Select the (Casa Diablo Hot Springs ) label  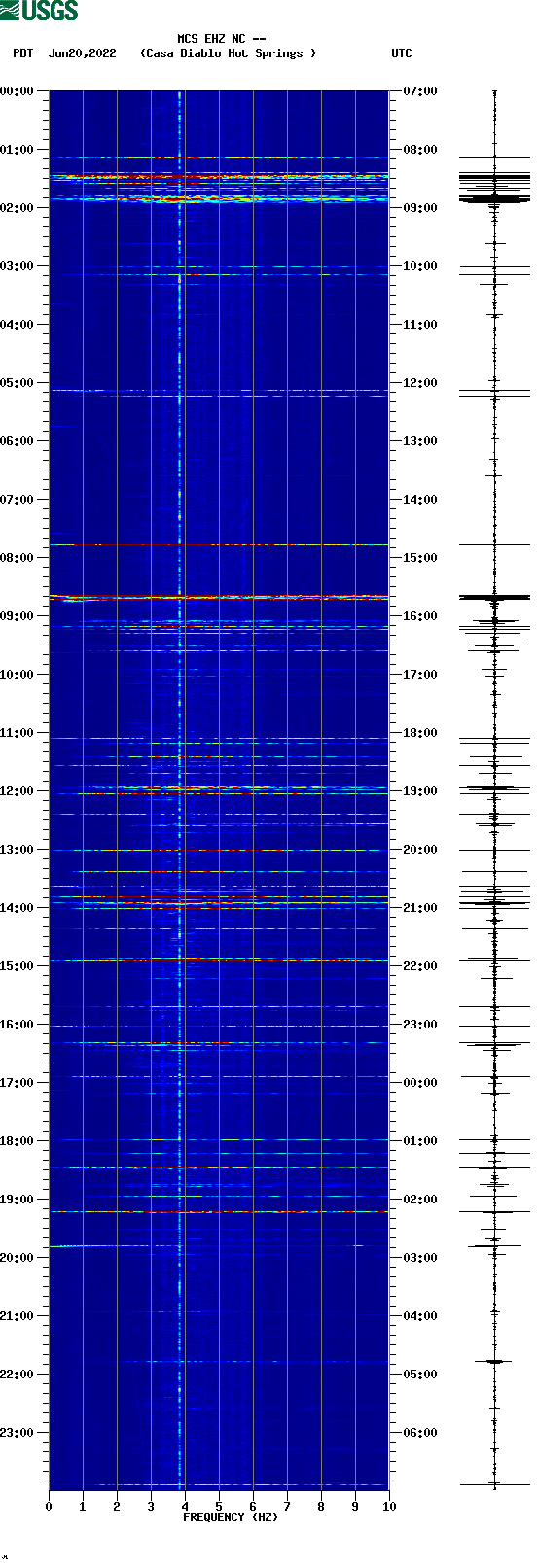(x=229, y=53)
